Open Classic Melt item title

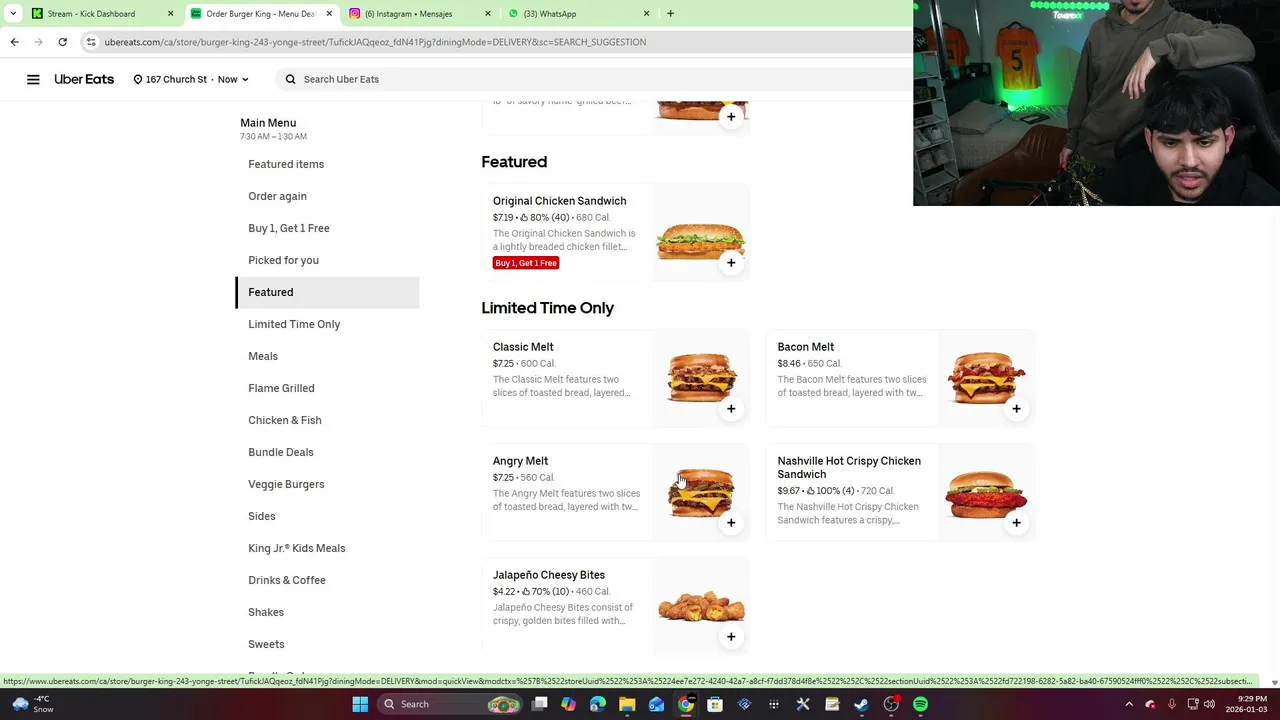(x=523, y=347)
